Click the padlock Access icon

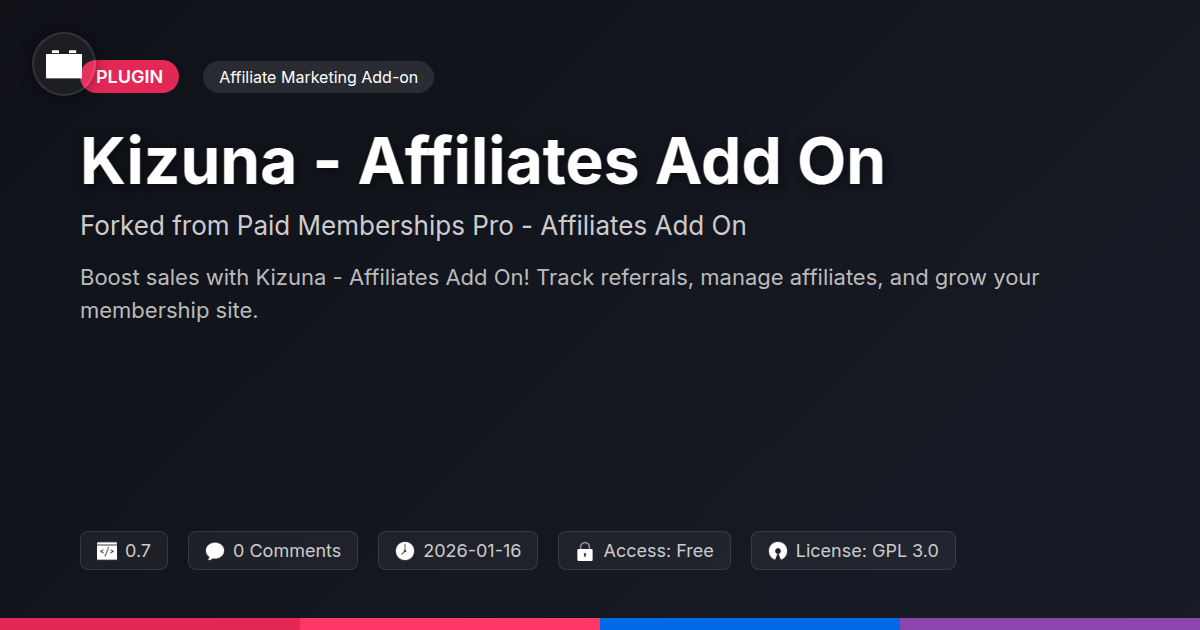[x=585, y=551]
